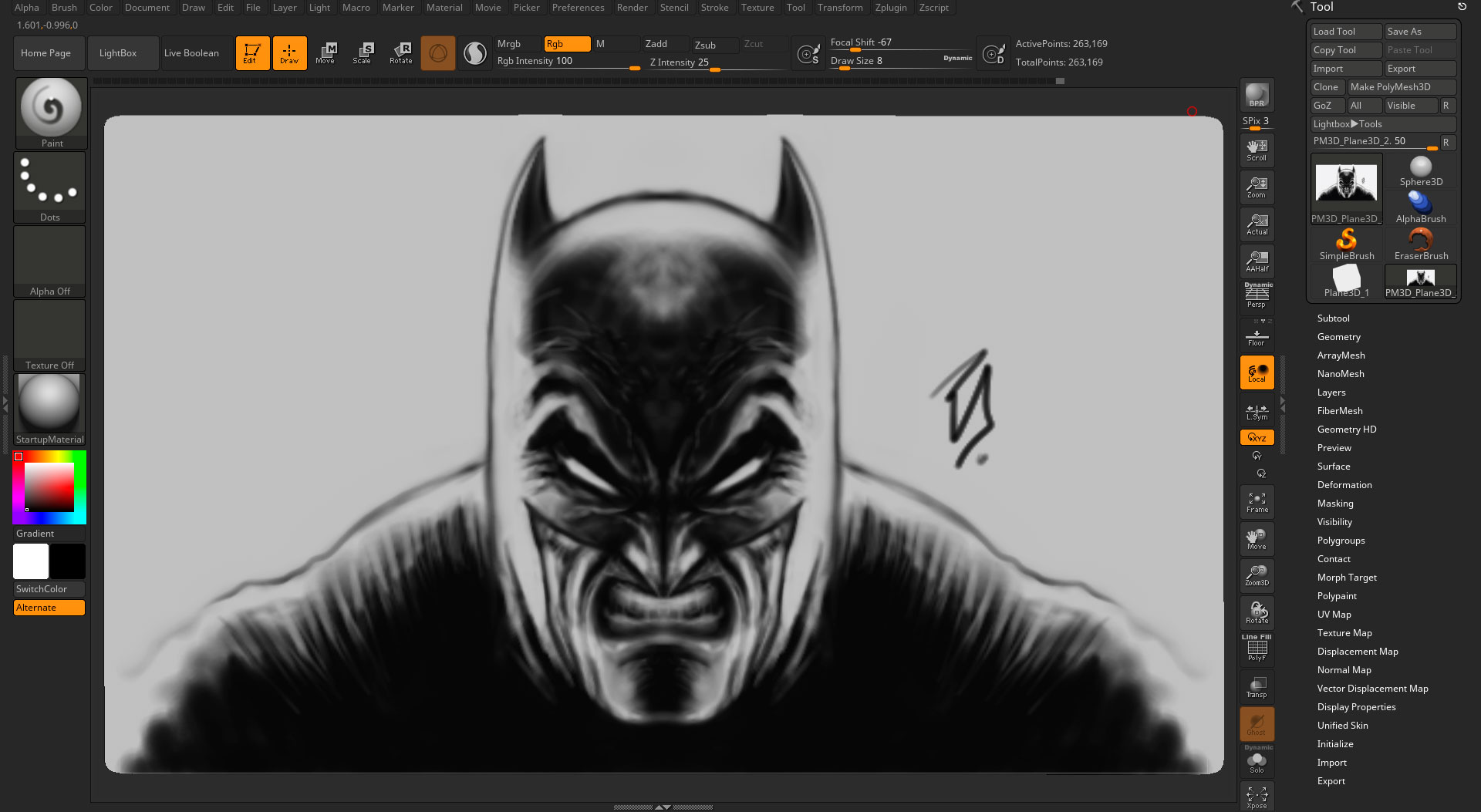Click the SwitchColor button
The width and height of the screenshot is (1481, 812).
click(x=49, y=589)
